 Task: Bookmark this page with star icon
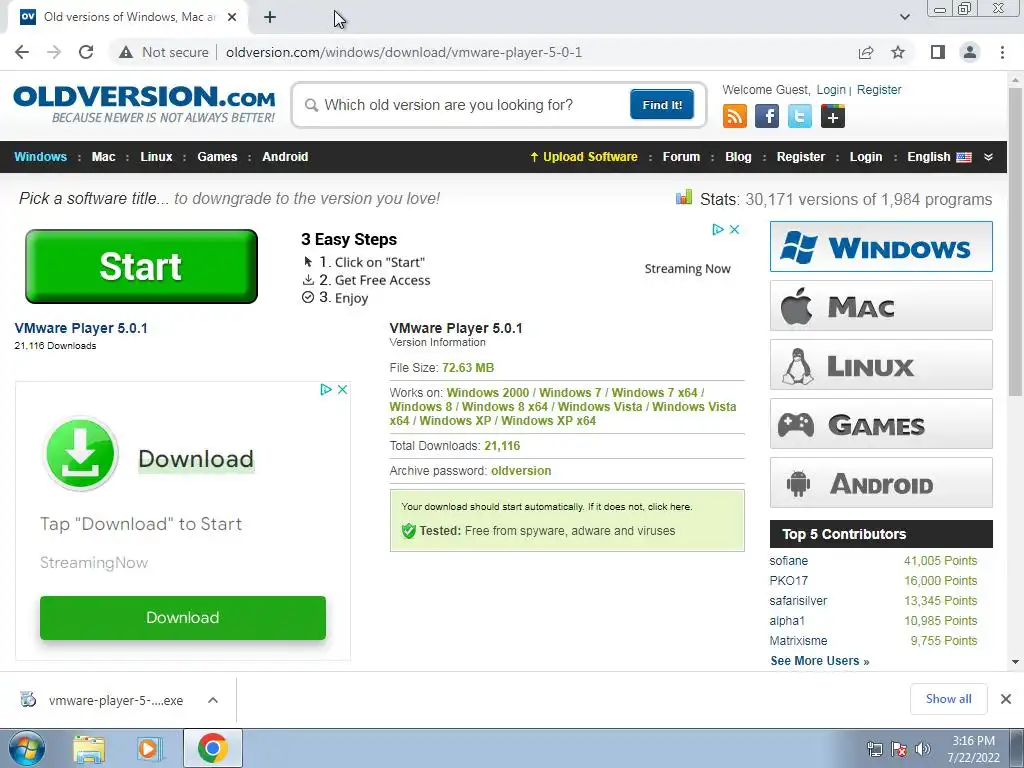click(898, 52)
